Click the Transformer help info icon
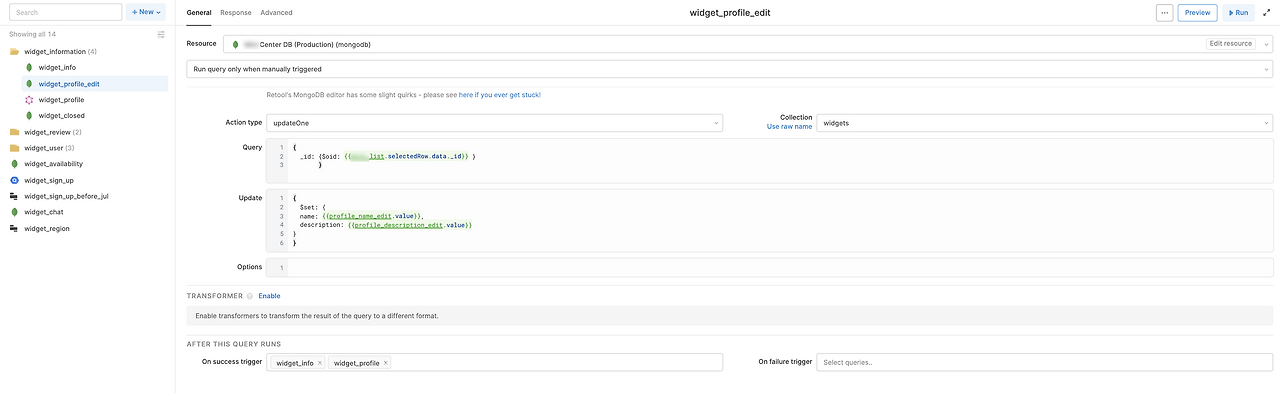The width and height of the screenshot is (1280, 393). click(250, 296)
